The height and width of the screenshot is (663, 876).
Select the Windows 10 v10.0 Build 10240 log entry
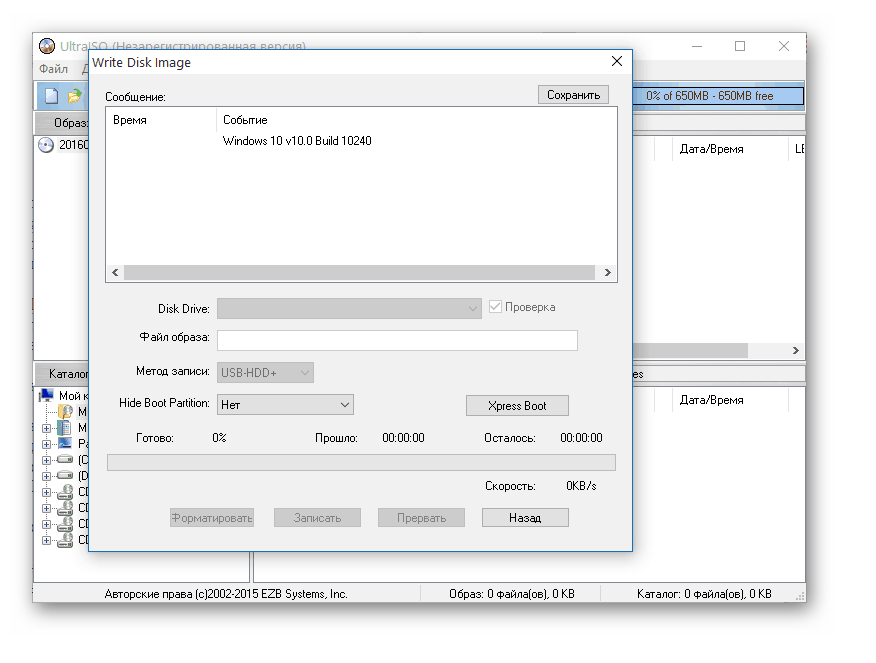pos(297,141)
